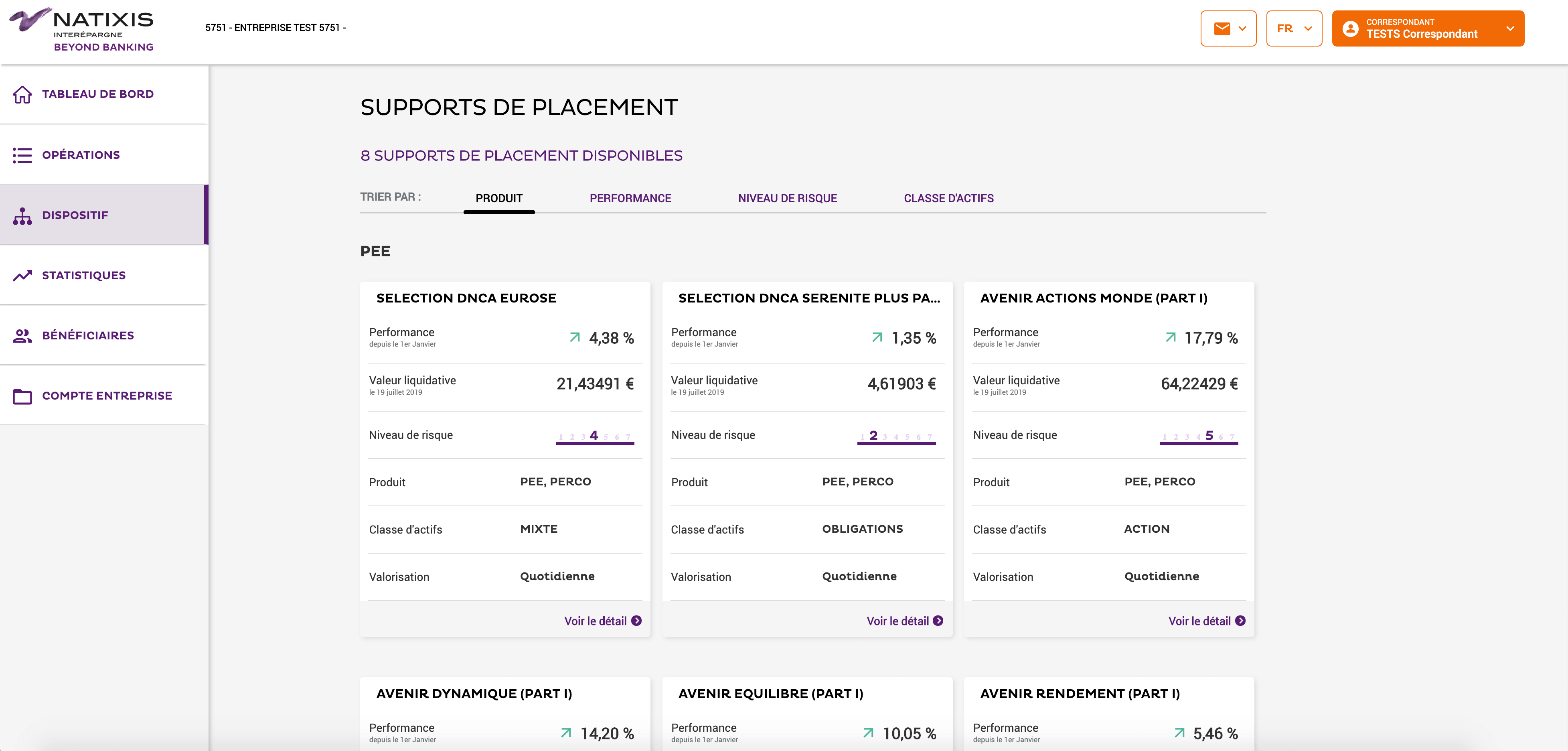Click the OBLIGATIONS asset class value
1568x751 pixels.
point(863,529)
